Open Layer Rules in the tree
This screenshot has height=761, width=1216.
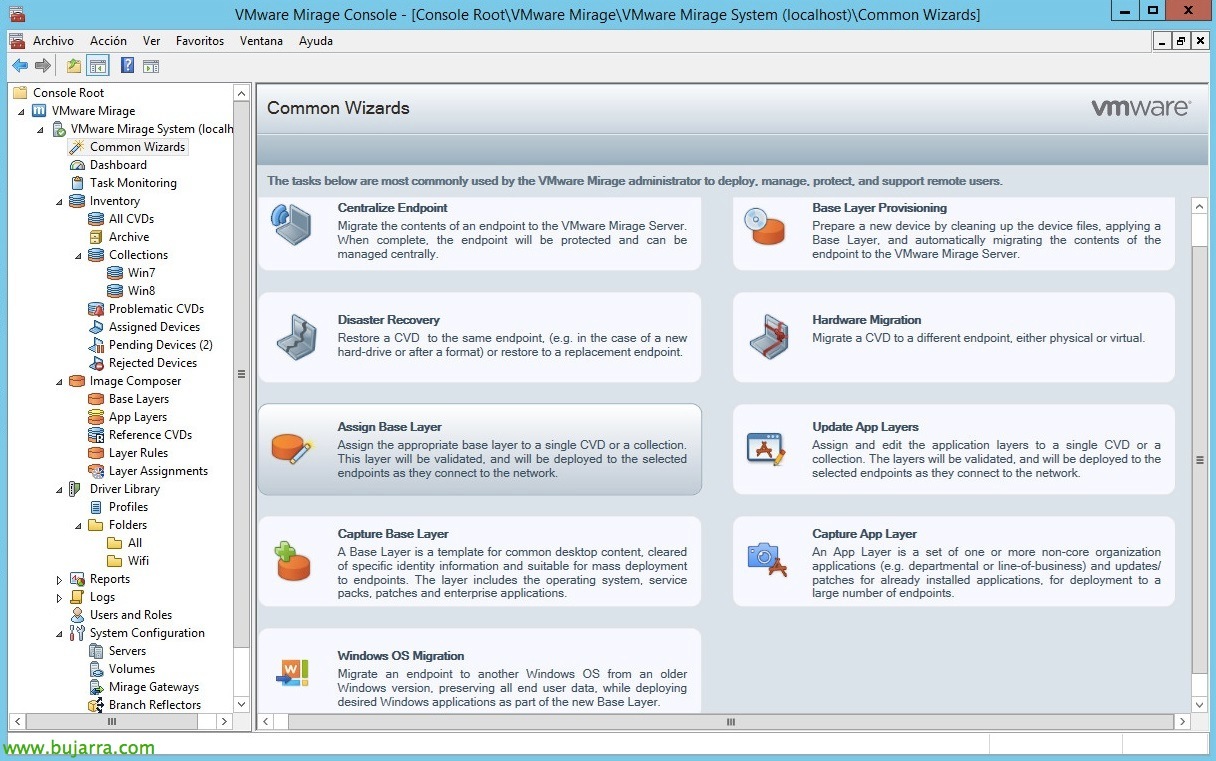[x=138, y=453]
